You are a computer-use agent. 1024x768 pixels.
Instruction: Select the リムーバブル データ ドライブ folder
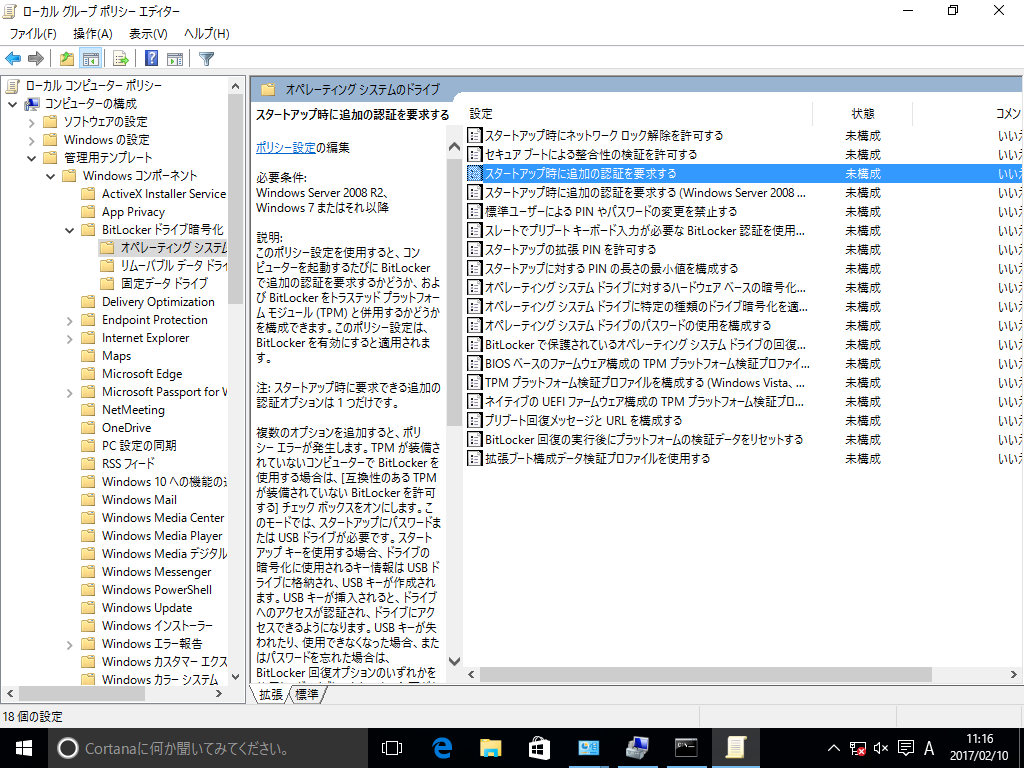(x=174, y=266)
